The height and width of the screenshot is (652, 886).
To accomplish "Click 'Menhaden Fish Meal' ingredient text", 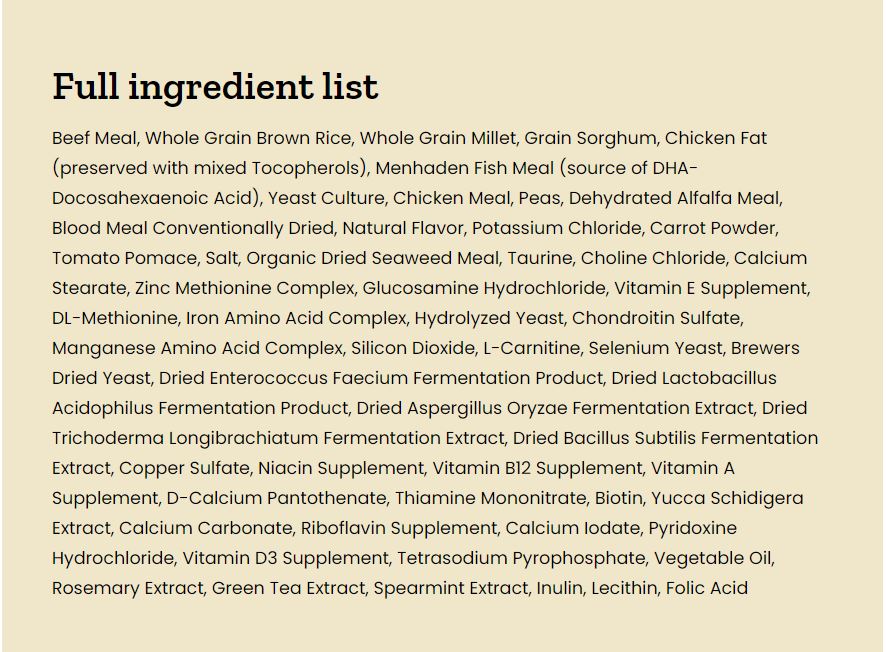I will point(464,168).
